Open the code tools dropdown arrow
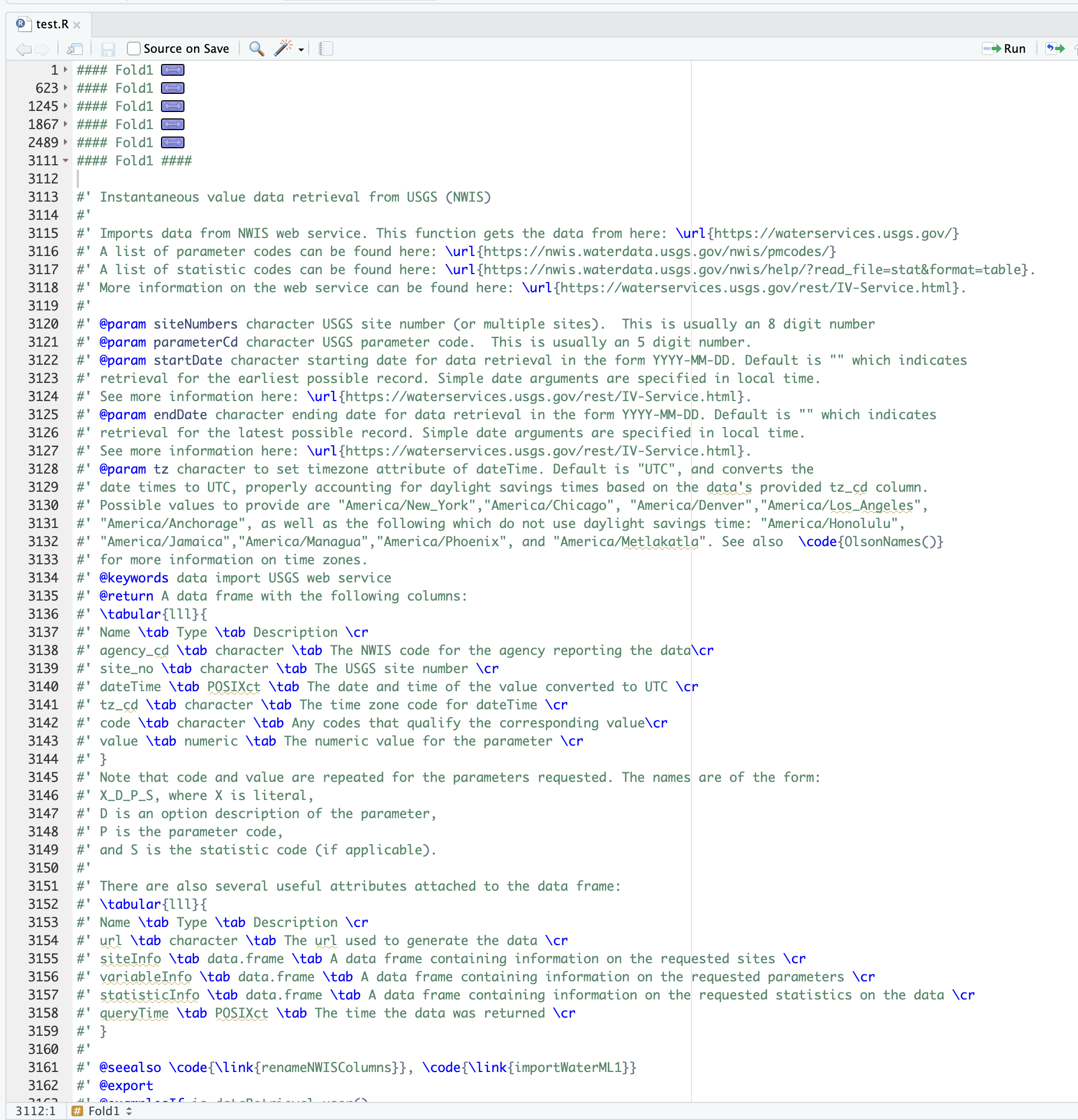The height and width of the screenshot is (1120, 1078). point(301,51)
